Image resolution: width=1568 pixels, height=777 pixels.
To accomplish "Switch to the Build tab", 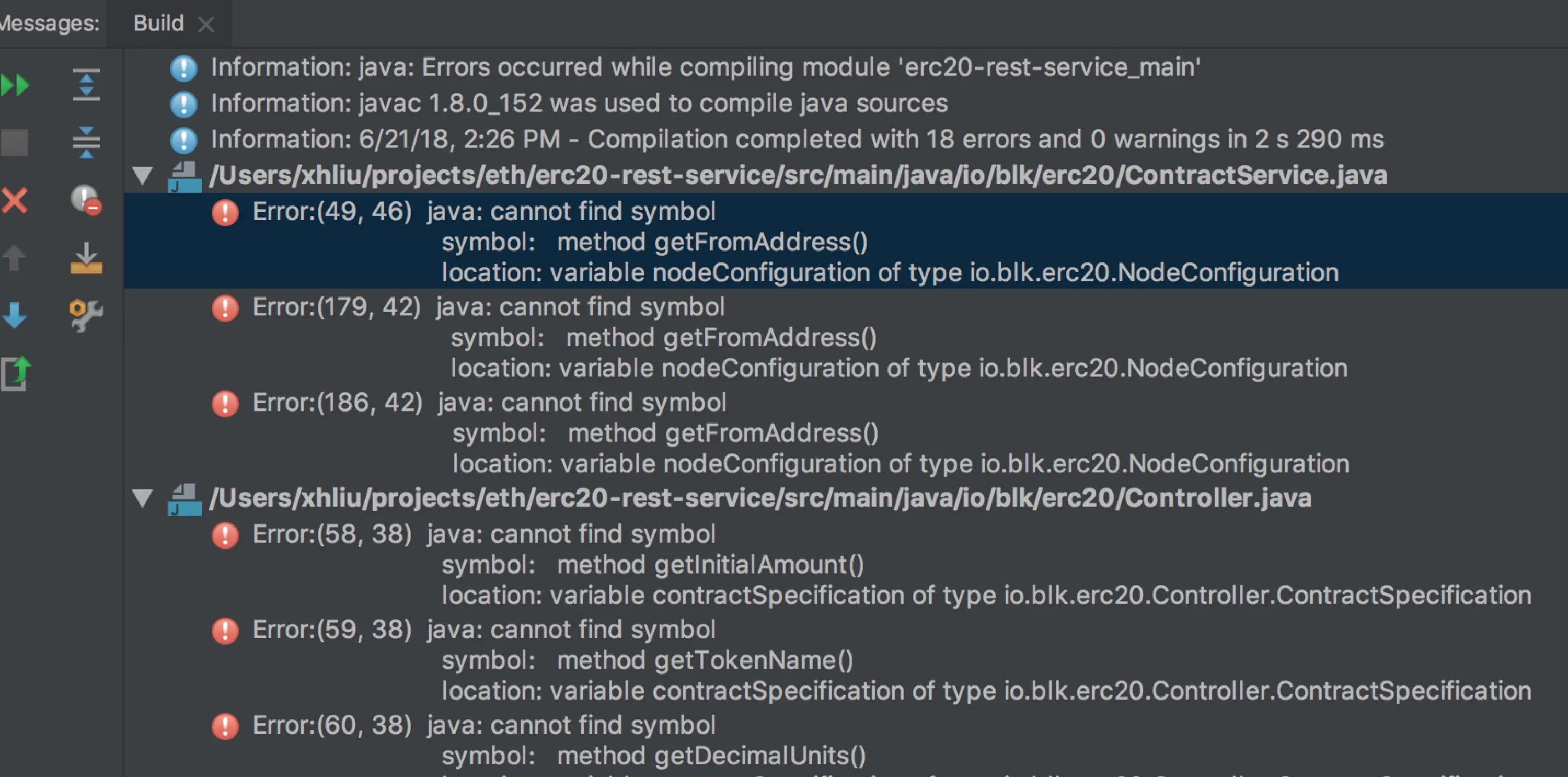I will tap(158, 23).
